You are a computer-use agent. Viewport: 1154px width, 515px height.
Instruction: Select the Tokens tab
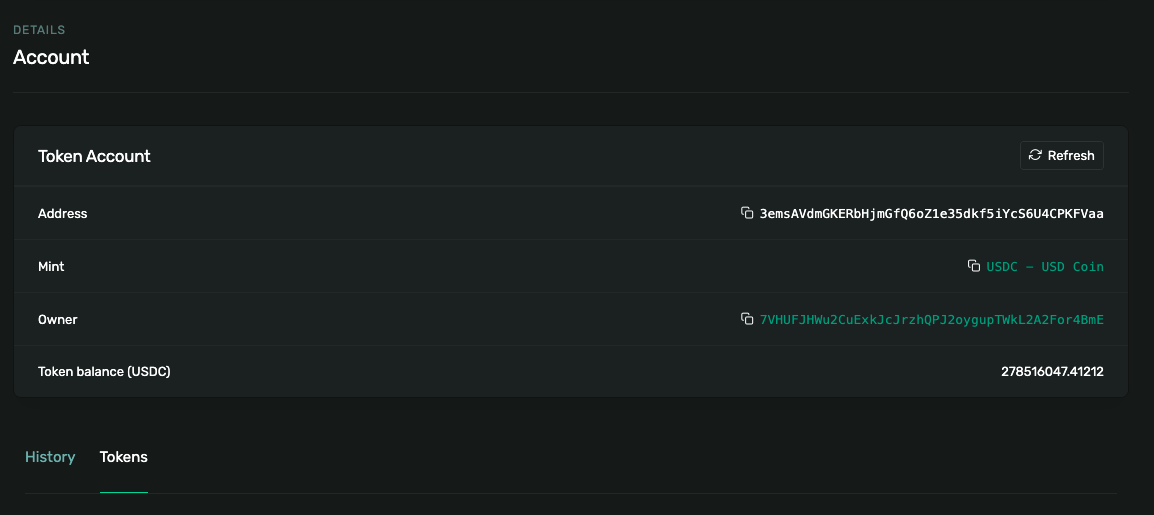[x=124, y=457]
